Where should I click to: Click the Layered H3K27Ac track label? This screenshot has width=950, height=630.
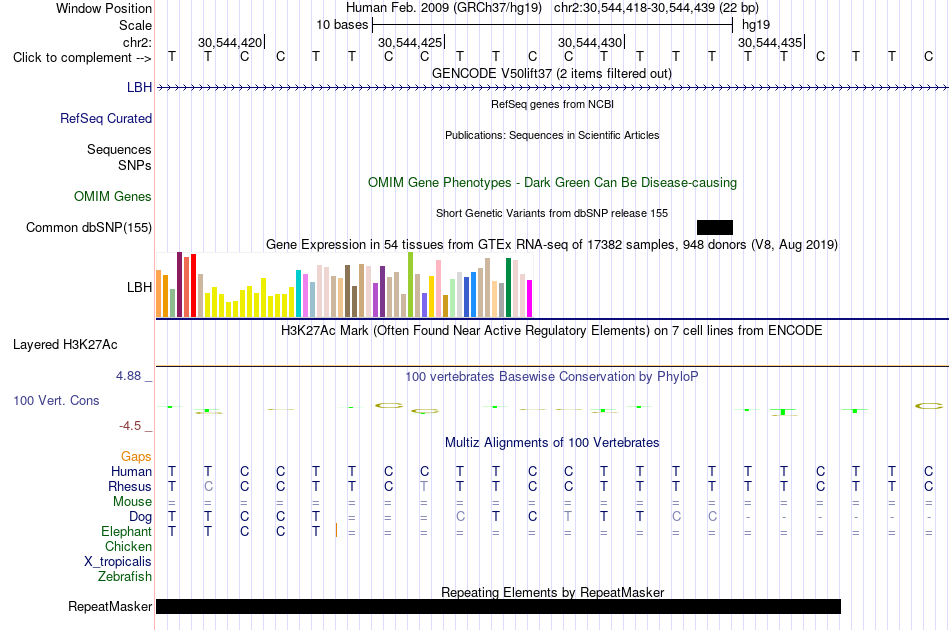coord(65,345)
